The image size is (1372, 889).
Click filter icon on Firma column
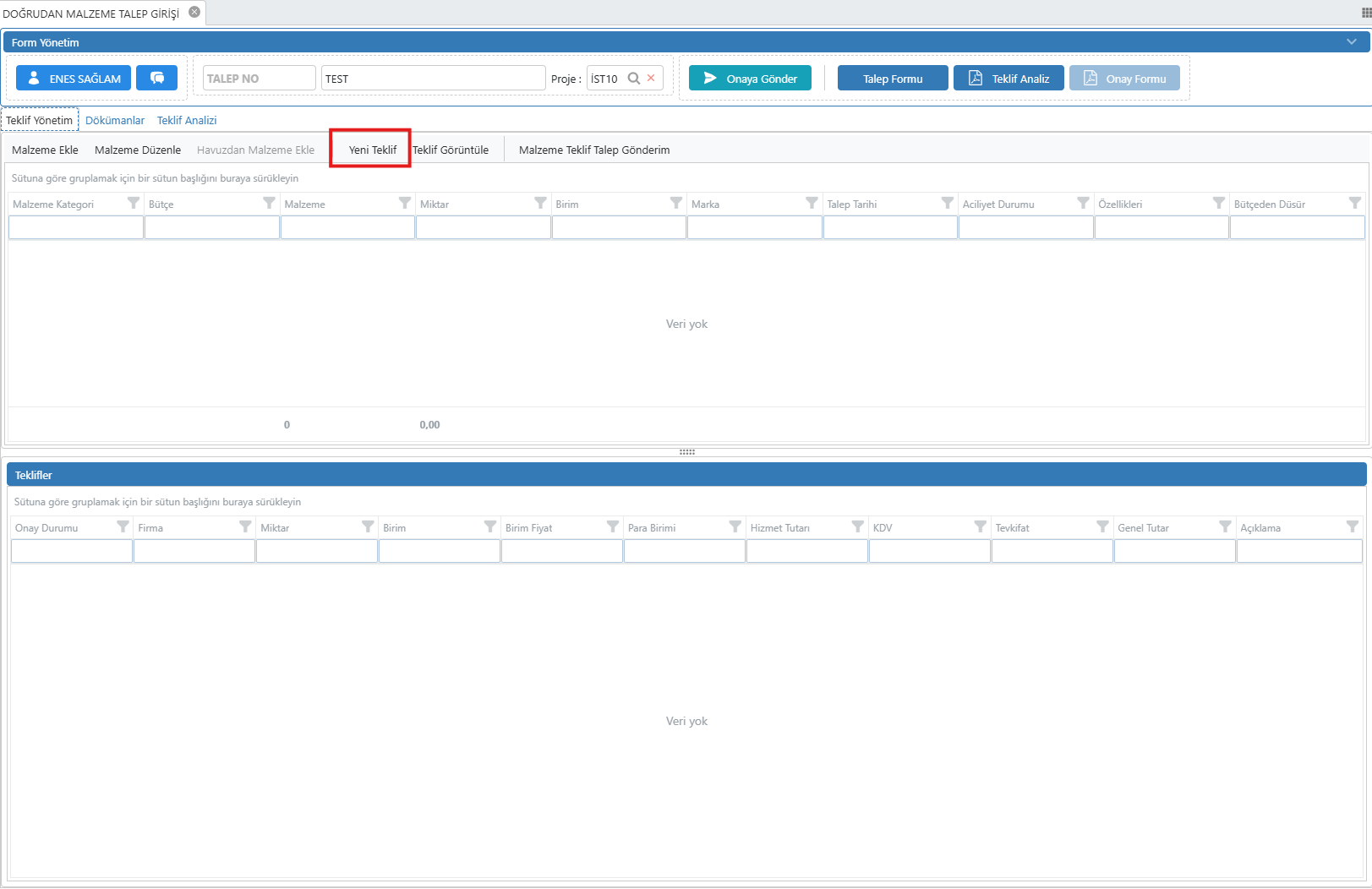pos(245,526)
